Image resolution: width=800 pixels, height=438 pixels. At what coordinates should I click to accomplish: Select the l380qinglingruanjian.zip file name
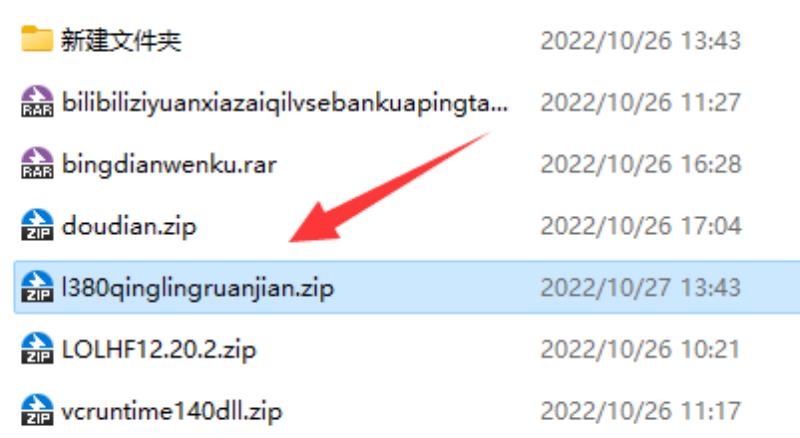click(x=197, y=288)
